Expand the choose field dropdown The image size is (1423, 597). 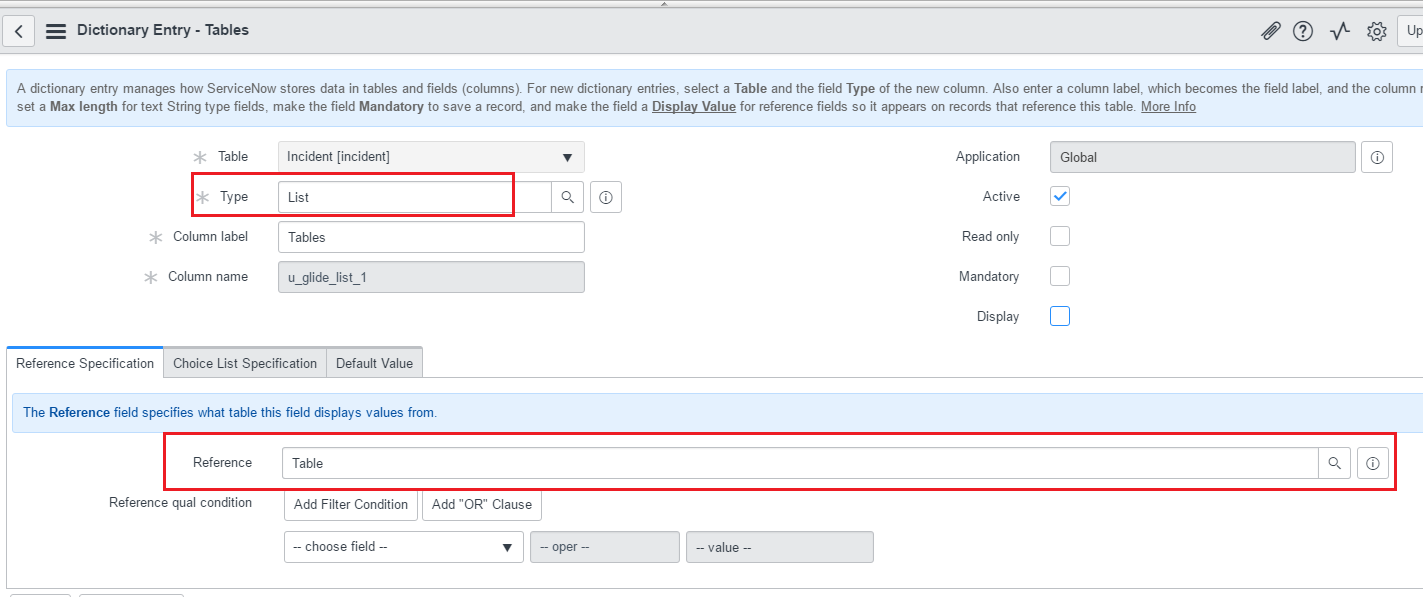(x=403, y=547)
